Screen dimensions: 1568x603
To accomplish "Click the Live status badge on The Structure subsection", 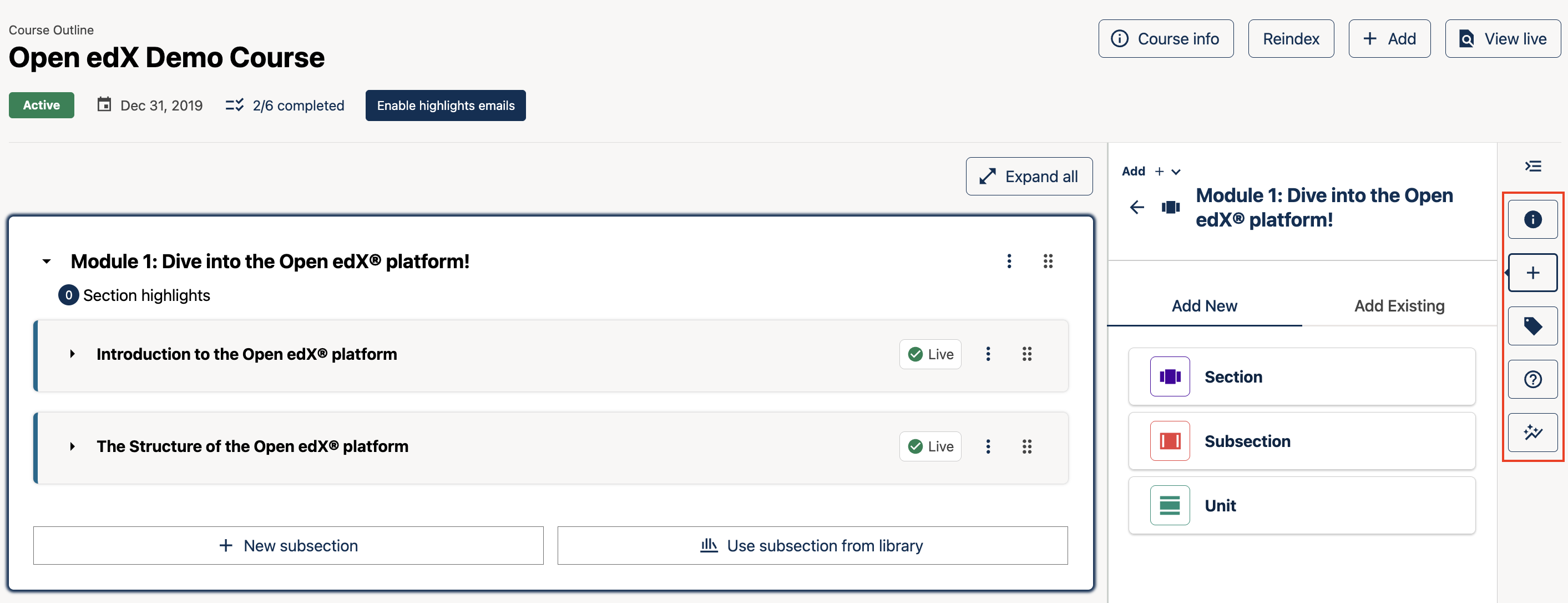I will (930, 446).
